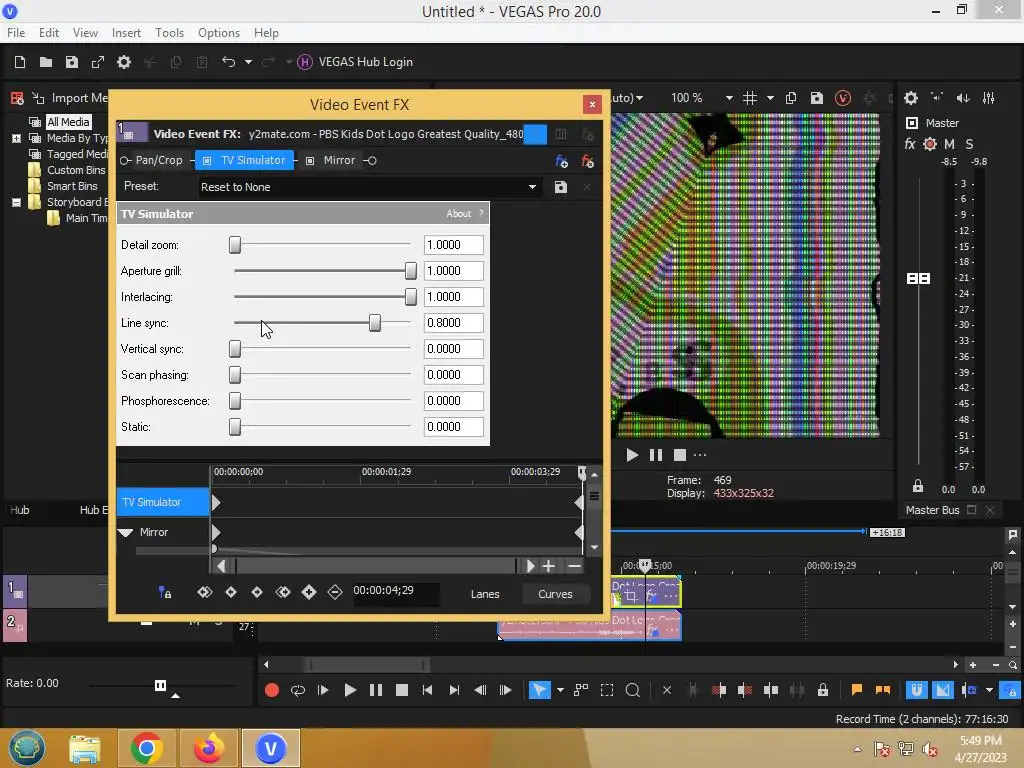Viewport: 1024px width, 768px height.
Task: Open preview zoom dropdown next to 100 %
Action: [x=729, y=98]
